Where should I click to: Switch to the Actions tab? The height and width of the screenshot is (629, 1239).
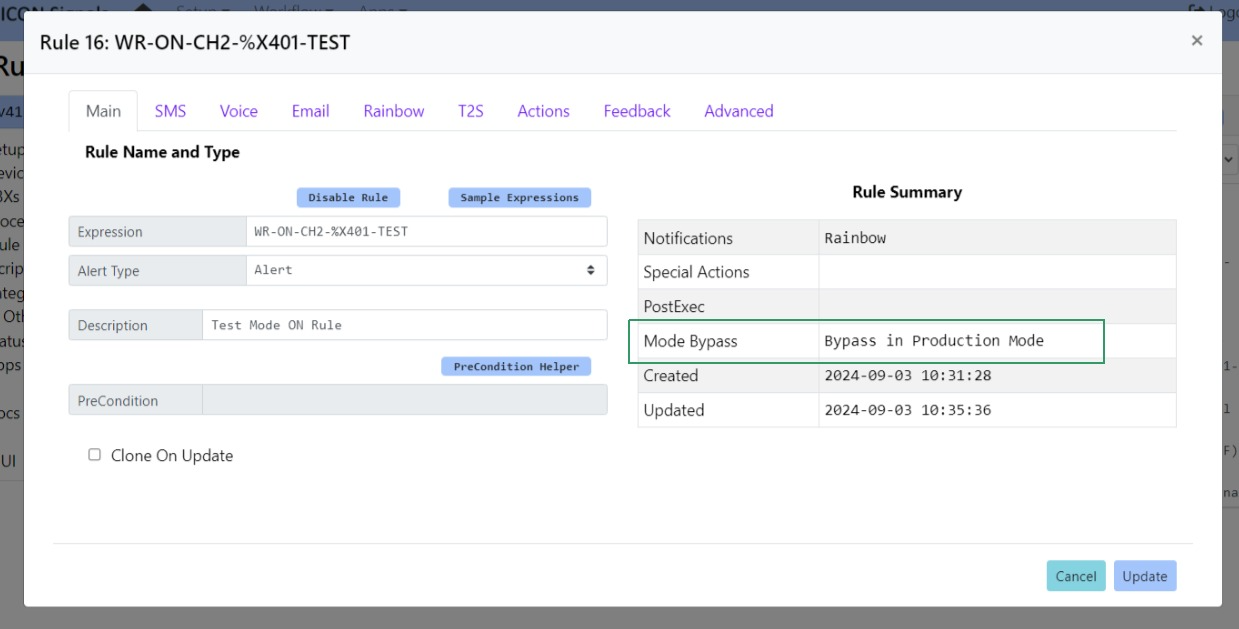pyautogui.click(x=543, y=110)
